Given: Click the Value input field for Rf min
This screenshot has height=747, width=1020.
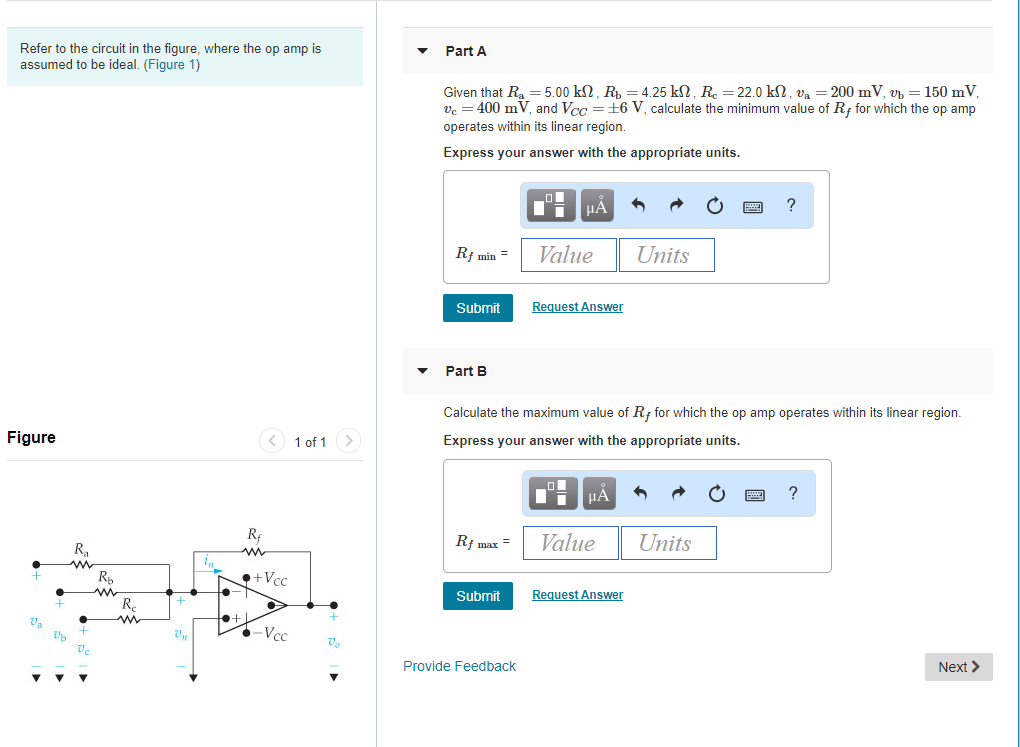Looking at the screenshot, I should coord(568,255).
